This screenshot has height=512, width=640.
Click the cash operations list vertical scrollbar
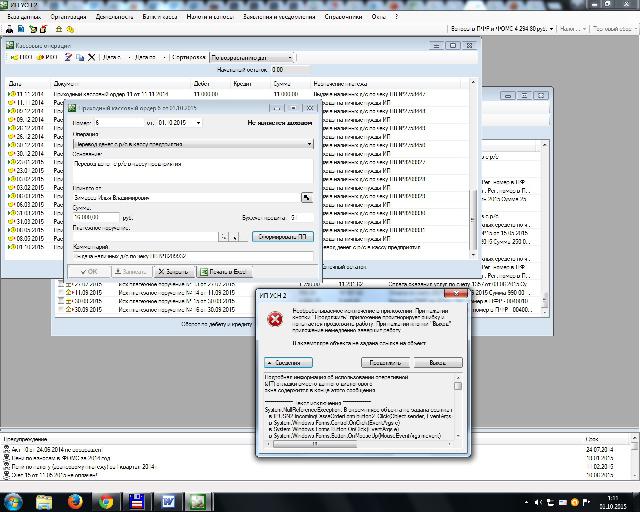[473, 168]
